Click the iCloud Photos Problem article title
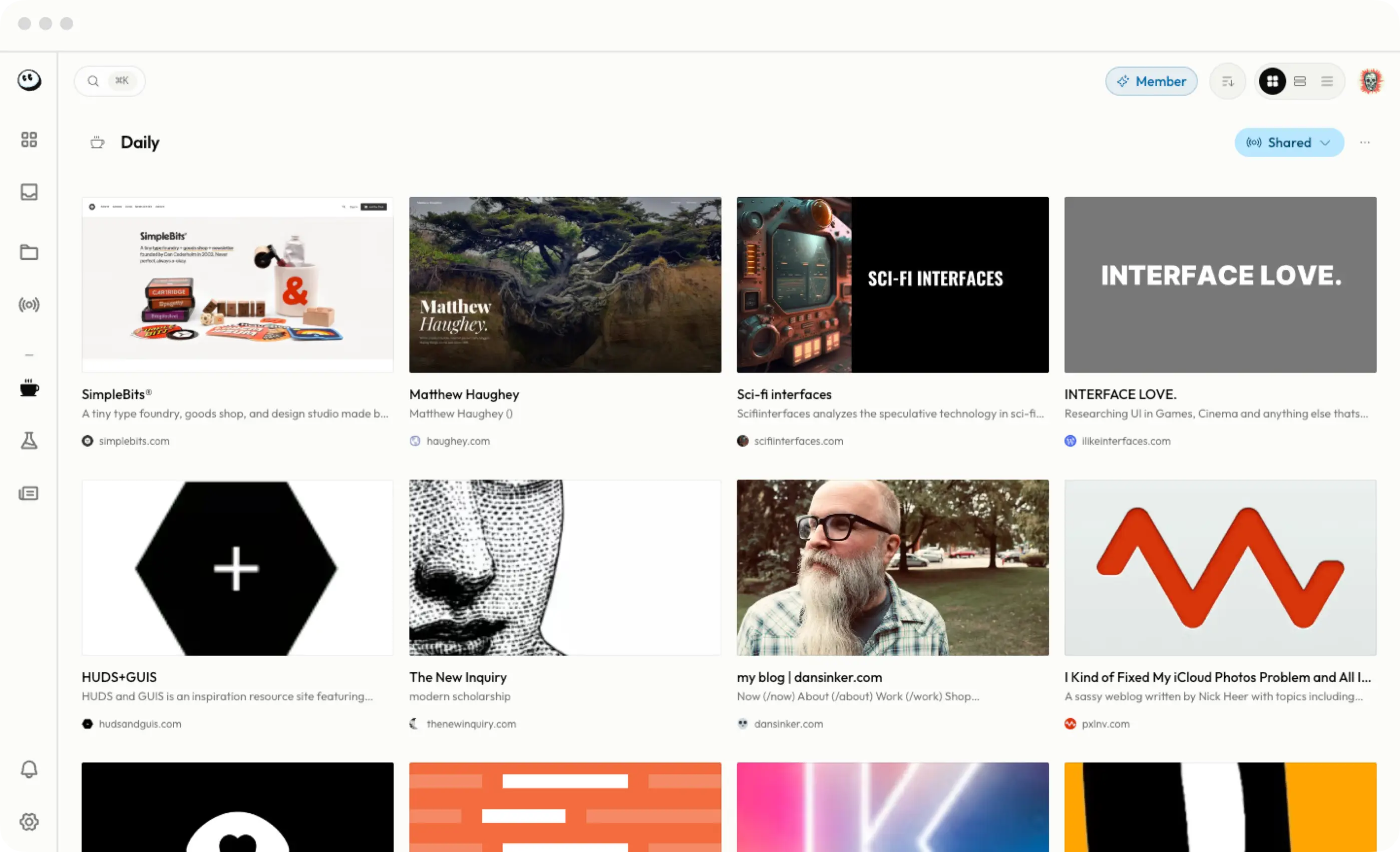The width and height of the screenshot is (1400, 852). click(x=1218, y=677)
